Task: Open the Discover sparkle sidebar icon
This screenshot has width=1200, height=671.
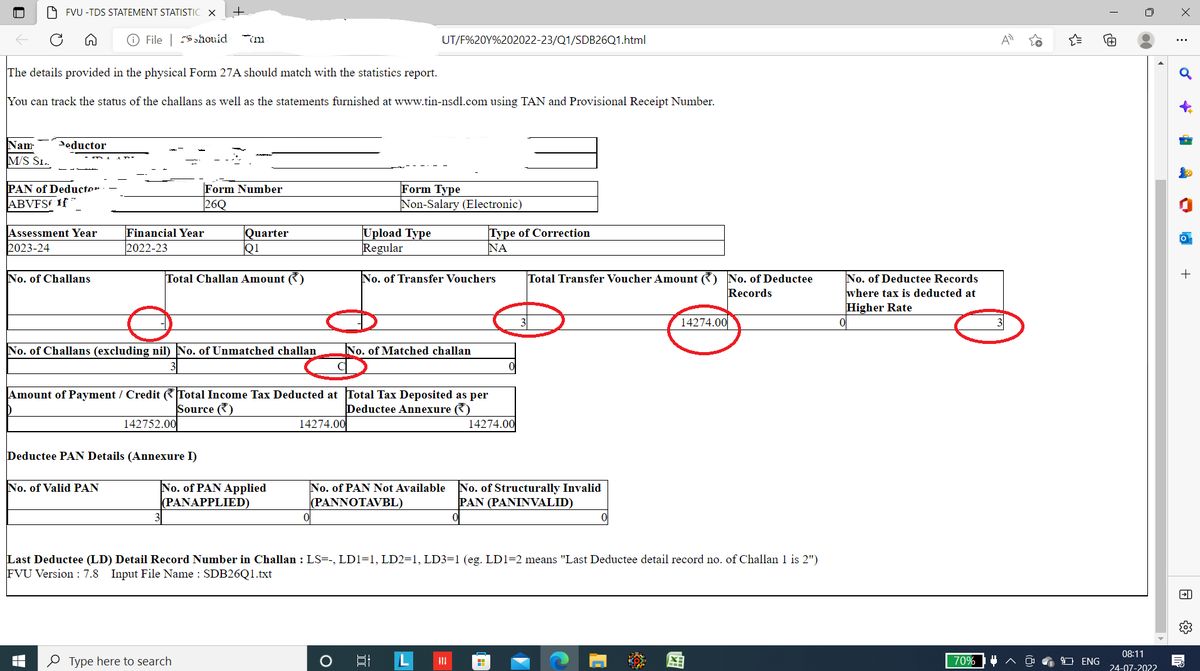Action: click(x=1185, y=106)
